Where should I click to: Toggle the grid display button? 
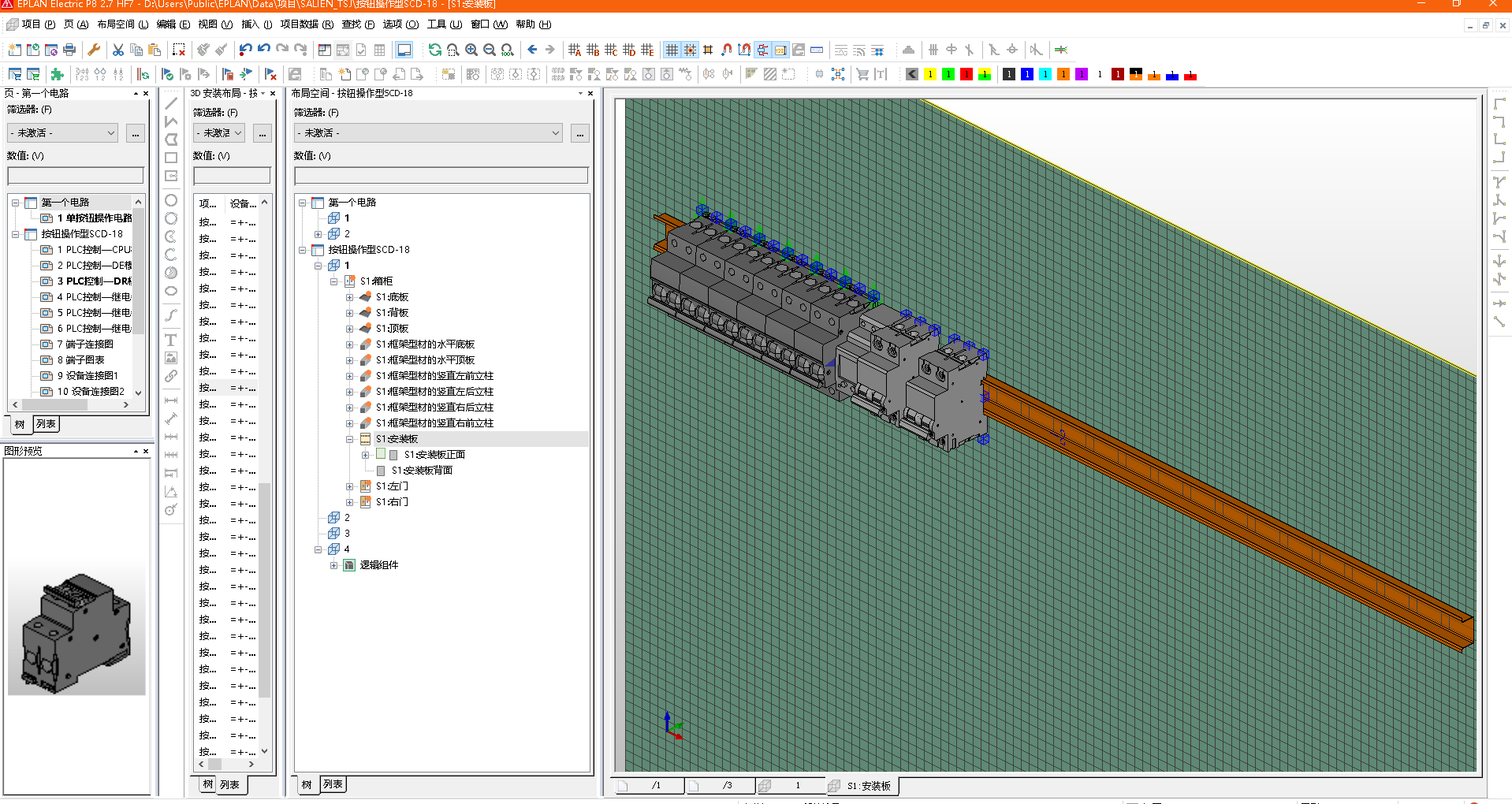(672, 50)
